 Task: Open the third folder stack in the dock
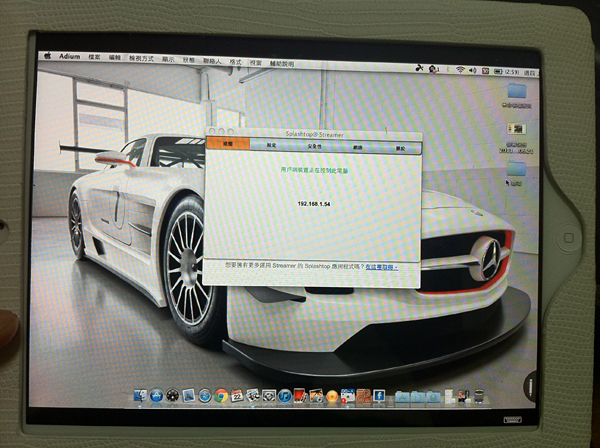(434, 396)
